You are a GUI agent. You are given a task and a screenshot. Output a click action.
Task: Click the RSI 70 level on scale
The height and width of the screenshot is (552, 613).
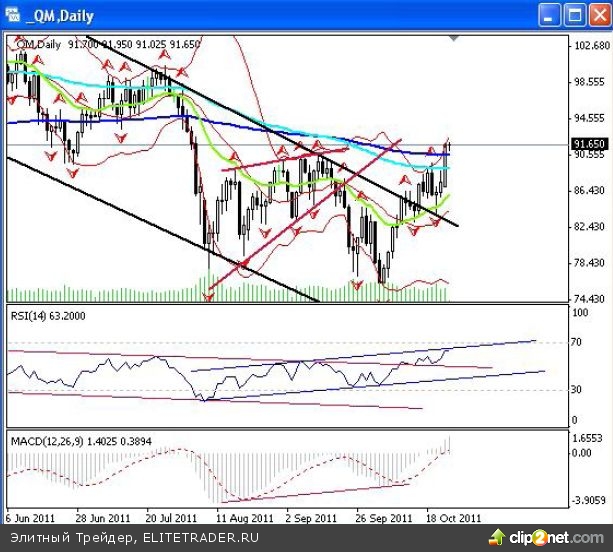(x=577, y=343)
